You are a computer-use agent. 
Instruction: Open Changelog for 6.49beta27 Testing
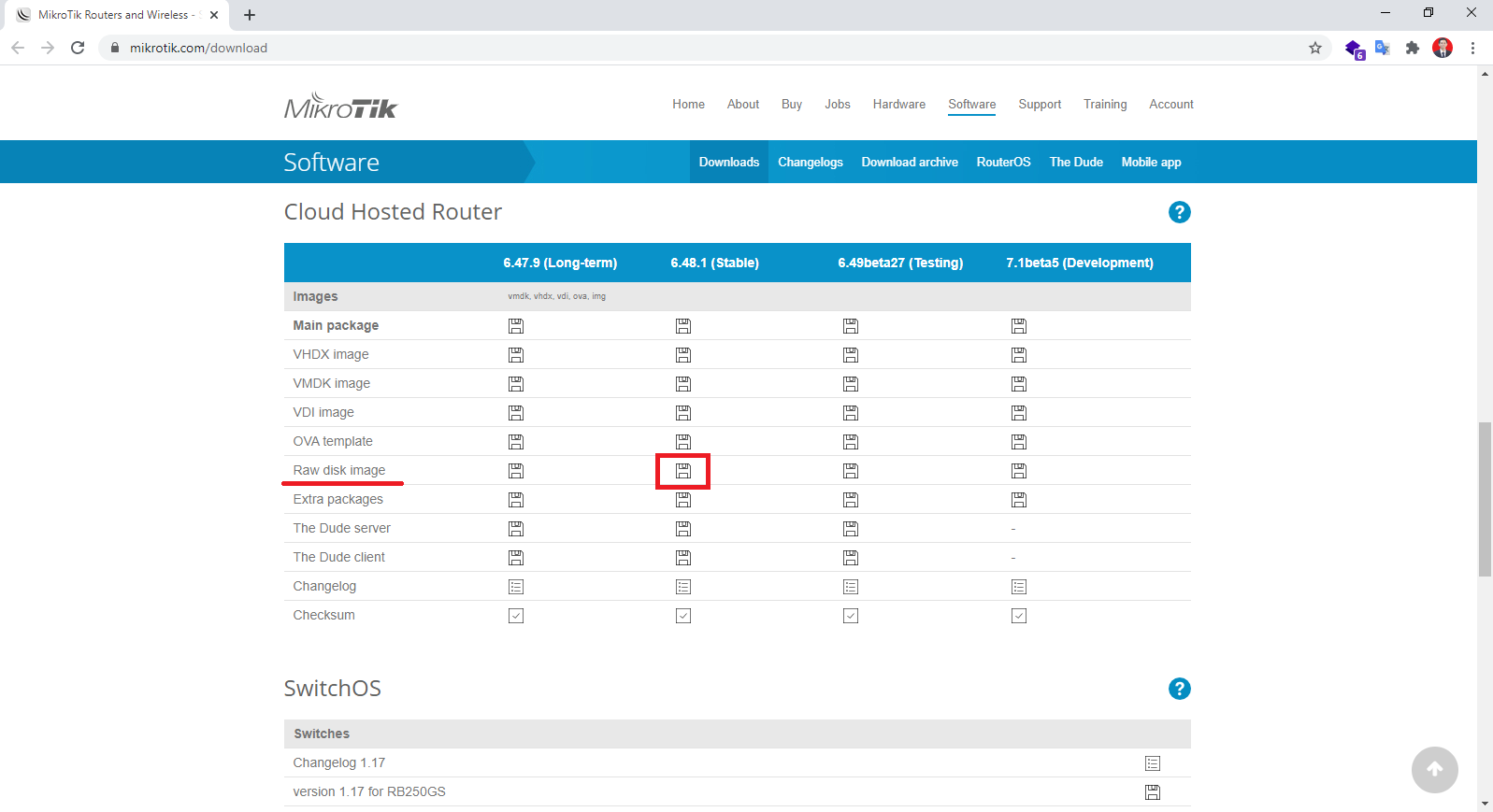click(851, 587)
